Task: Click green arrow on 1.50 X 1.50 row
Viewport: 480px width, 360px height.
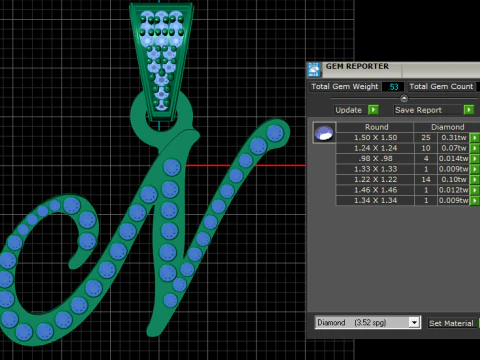Action: (x=475, y=138)
